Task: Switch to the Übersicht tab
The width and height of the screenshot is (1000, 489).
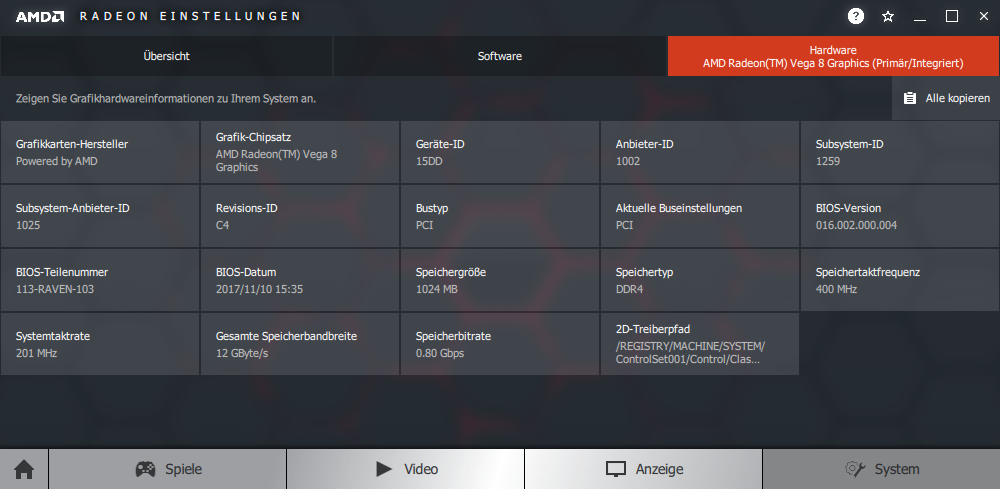Action: tap(166, 56)
